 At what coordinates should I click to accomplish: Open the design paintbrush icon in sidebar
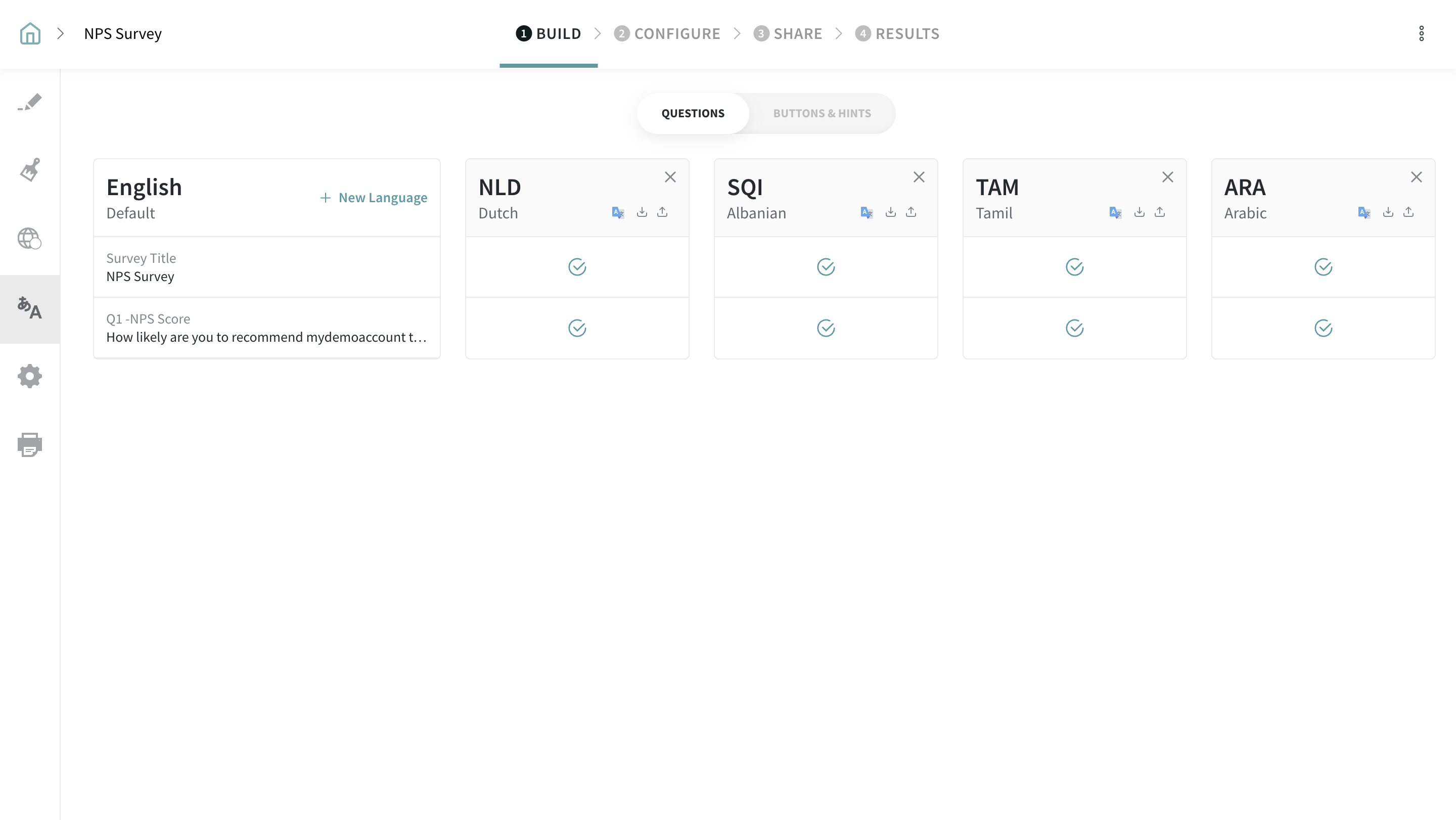30,169
